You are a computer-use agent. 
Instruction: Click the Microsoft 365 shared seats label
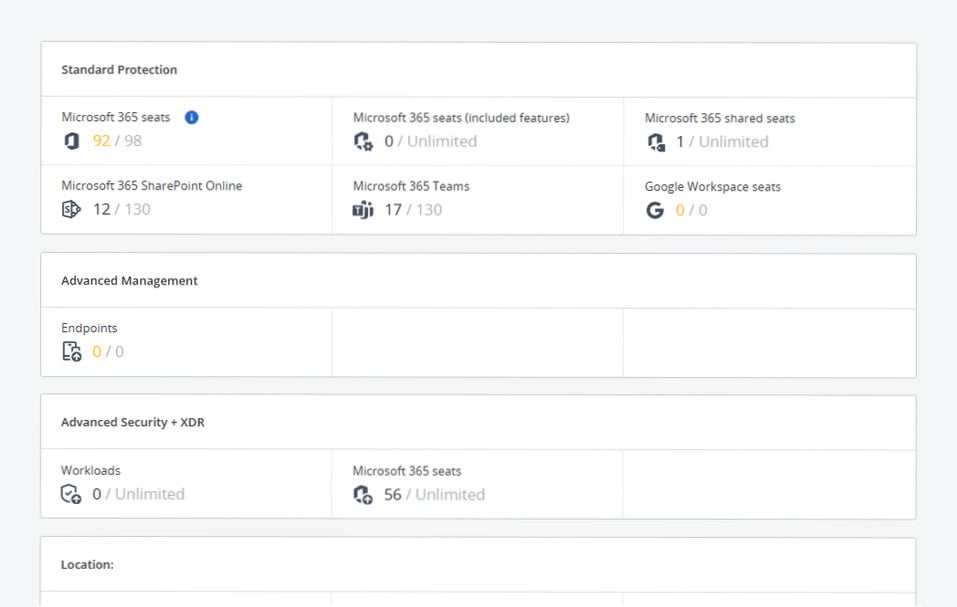[x=719, y=118]
